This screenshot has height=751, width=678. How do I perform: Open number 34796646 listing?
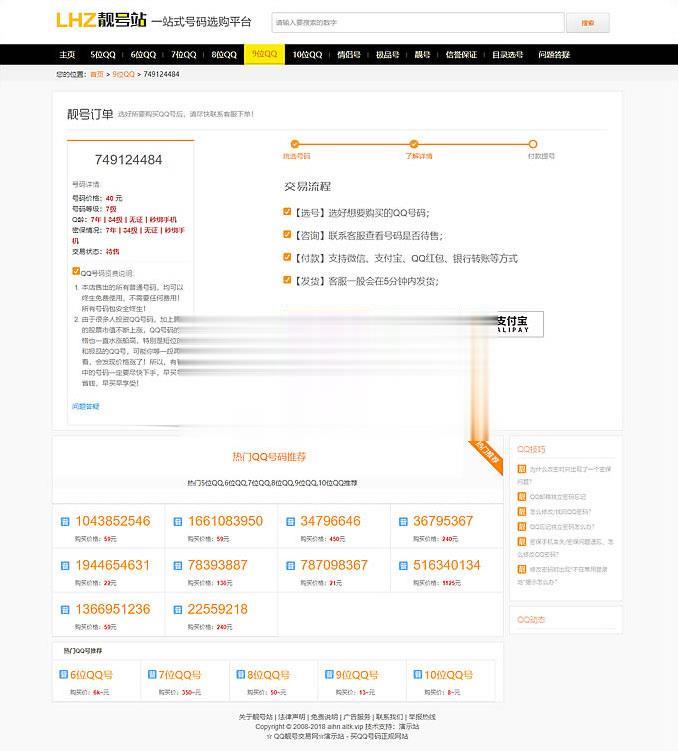[x=330, y=521]
